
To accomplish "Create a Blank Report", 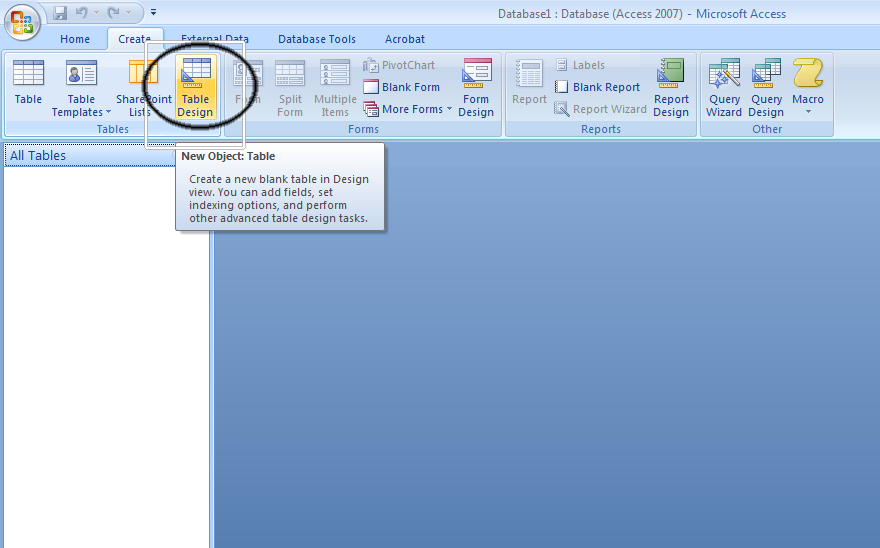I will (597, 87).
